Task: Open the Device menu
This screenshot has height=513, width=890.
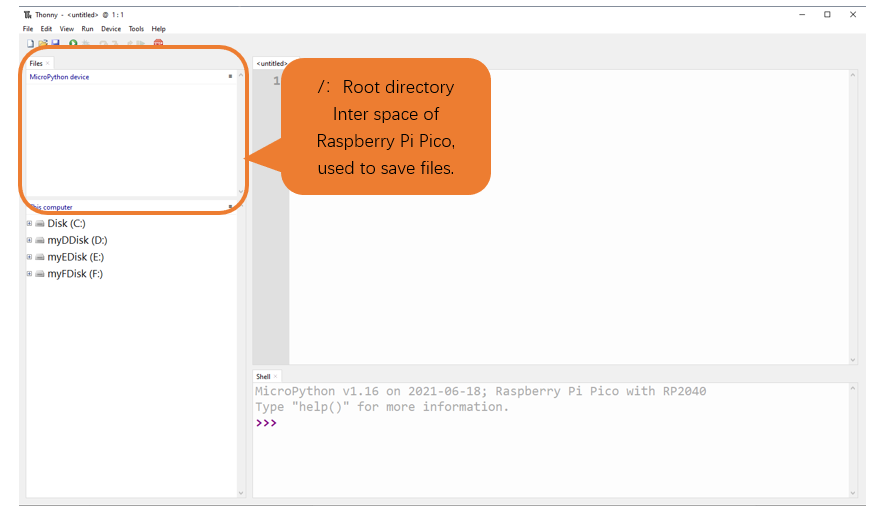Action: point(111,29)
